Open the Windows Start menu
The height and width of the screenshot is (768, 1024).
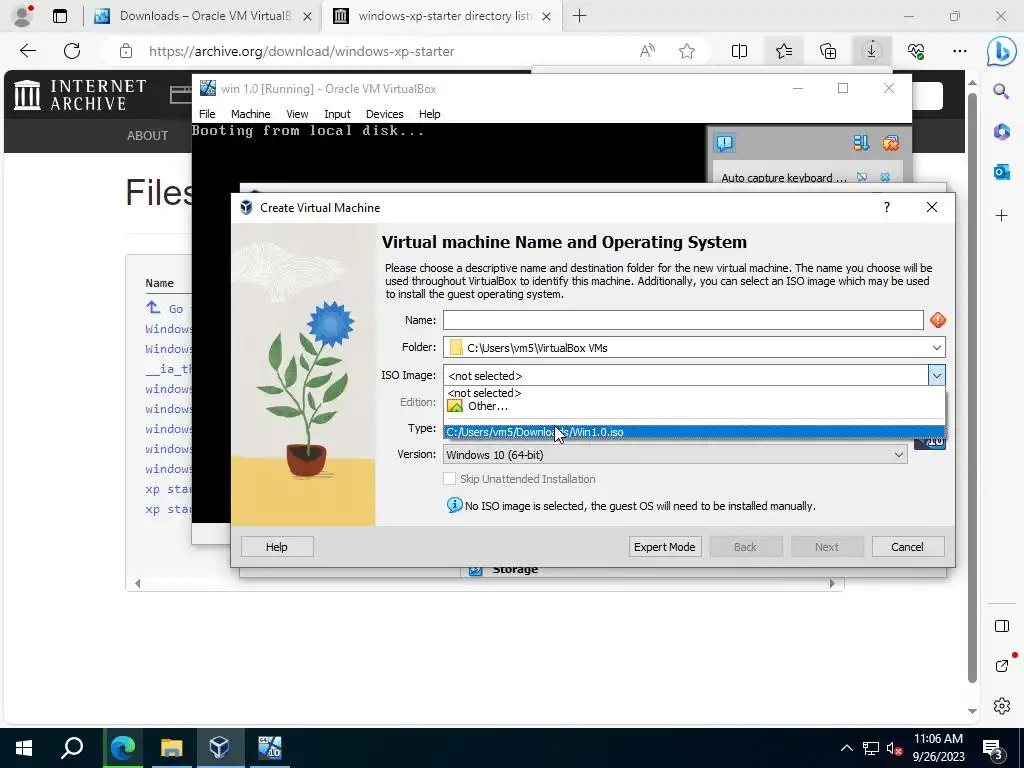(x=24, y=747)
